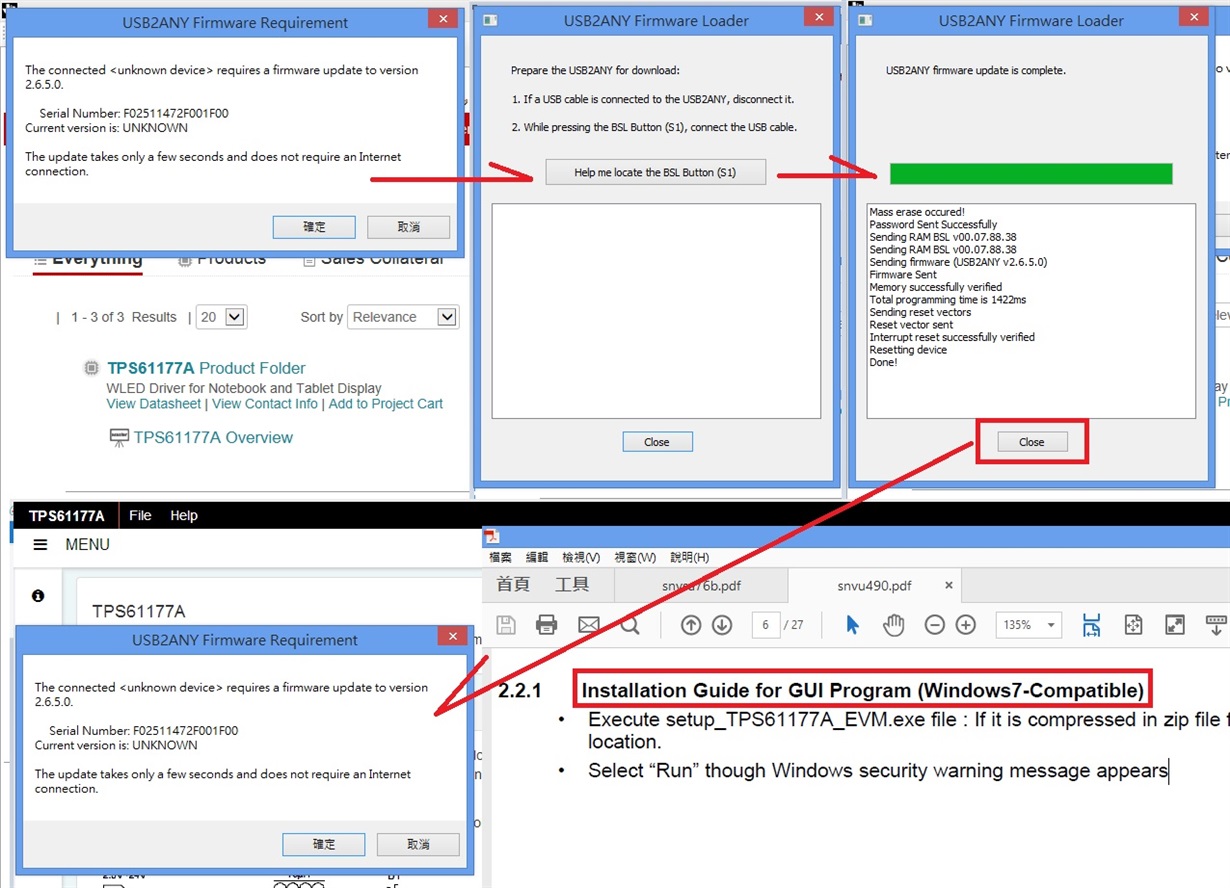Zoom in with the plus icon
The height and width of the screenshot is (888, 1230).
(965, 625)
